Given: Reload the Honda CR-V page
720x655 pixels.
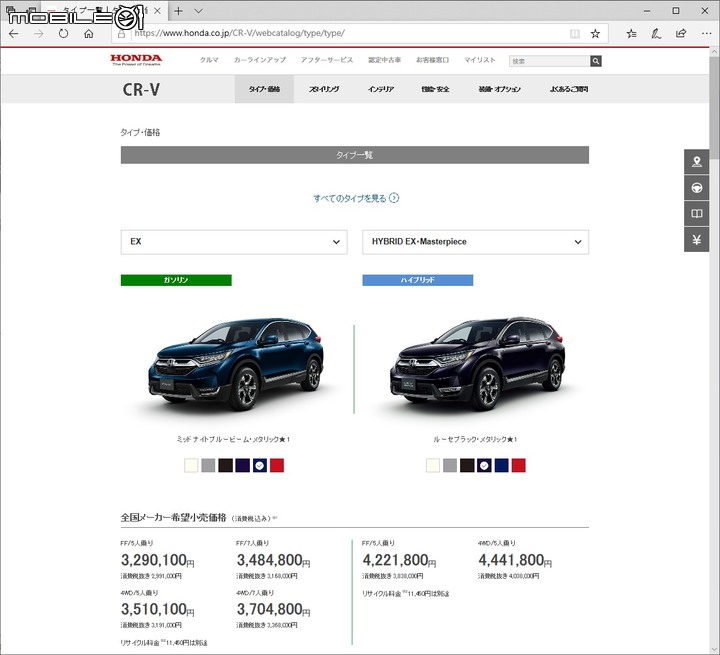Looking at the screenshot, I should [x=63, y=34].
